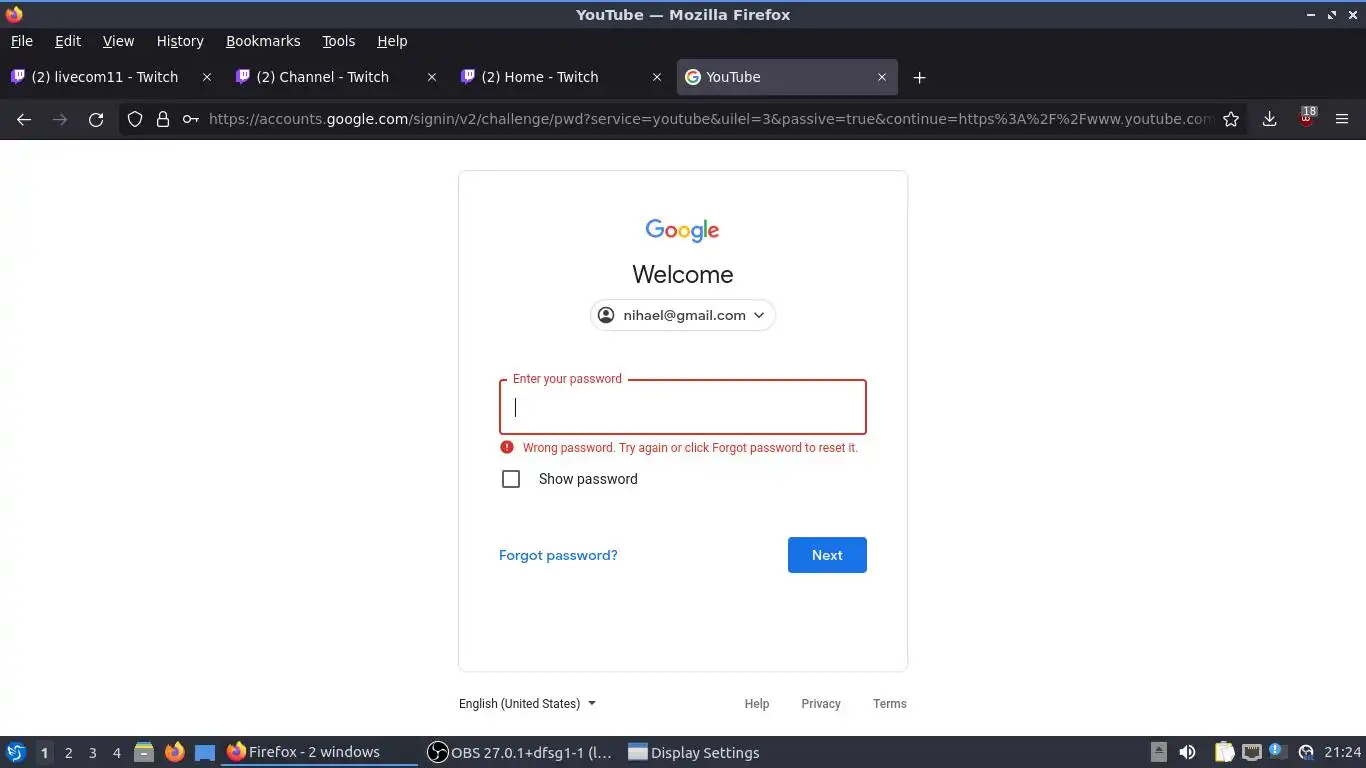Bookmark this page with the star icon

click(1231, 119)
